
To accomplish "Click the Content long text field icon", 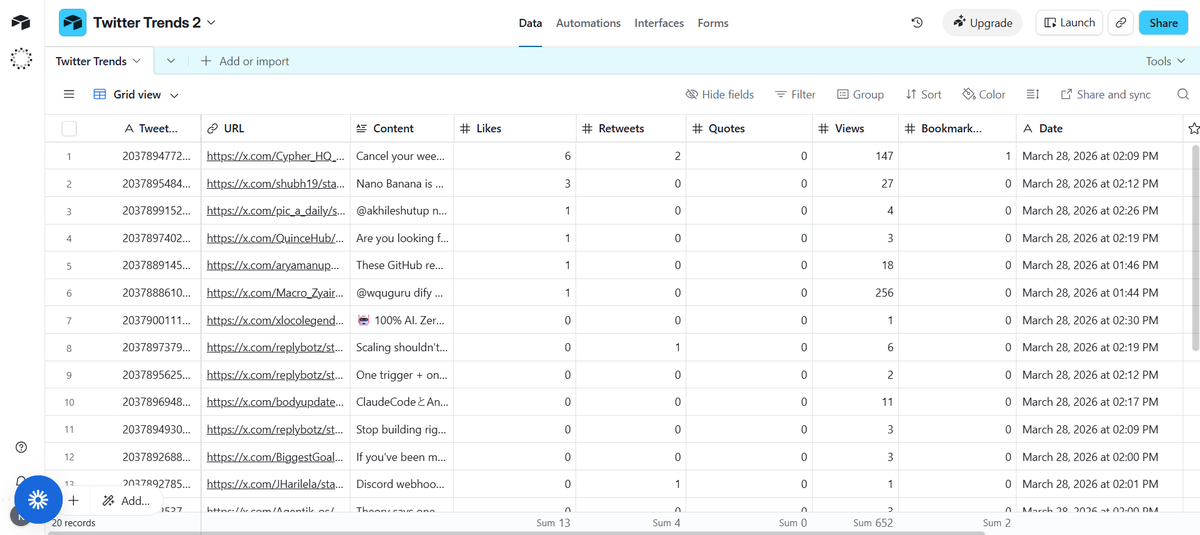I will 361,128.
